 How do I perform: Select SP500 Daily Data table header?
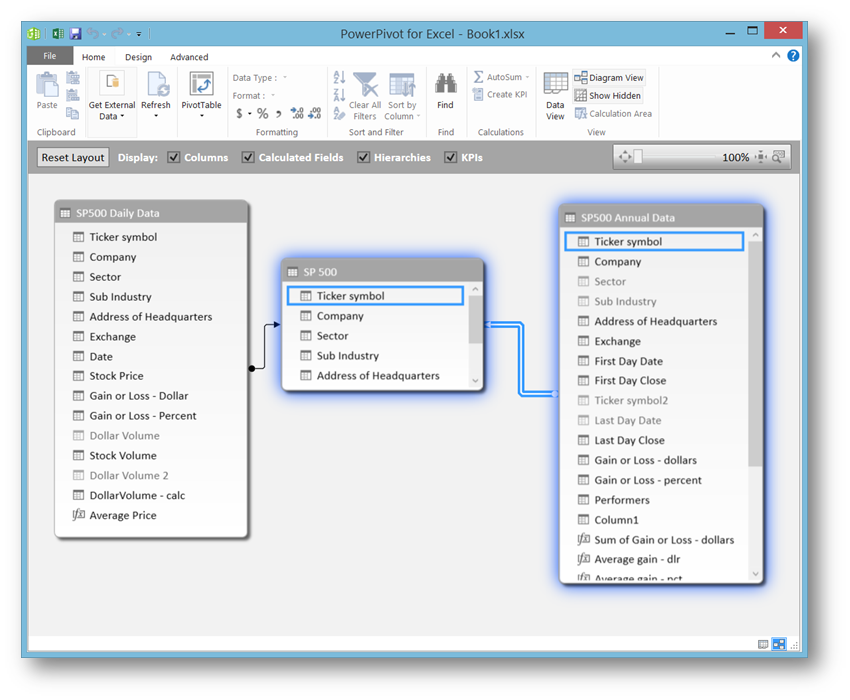151,213
